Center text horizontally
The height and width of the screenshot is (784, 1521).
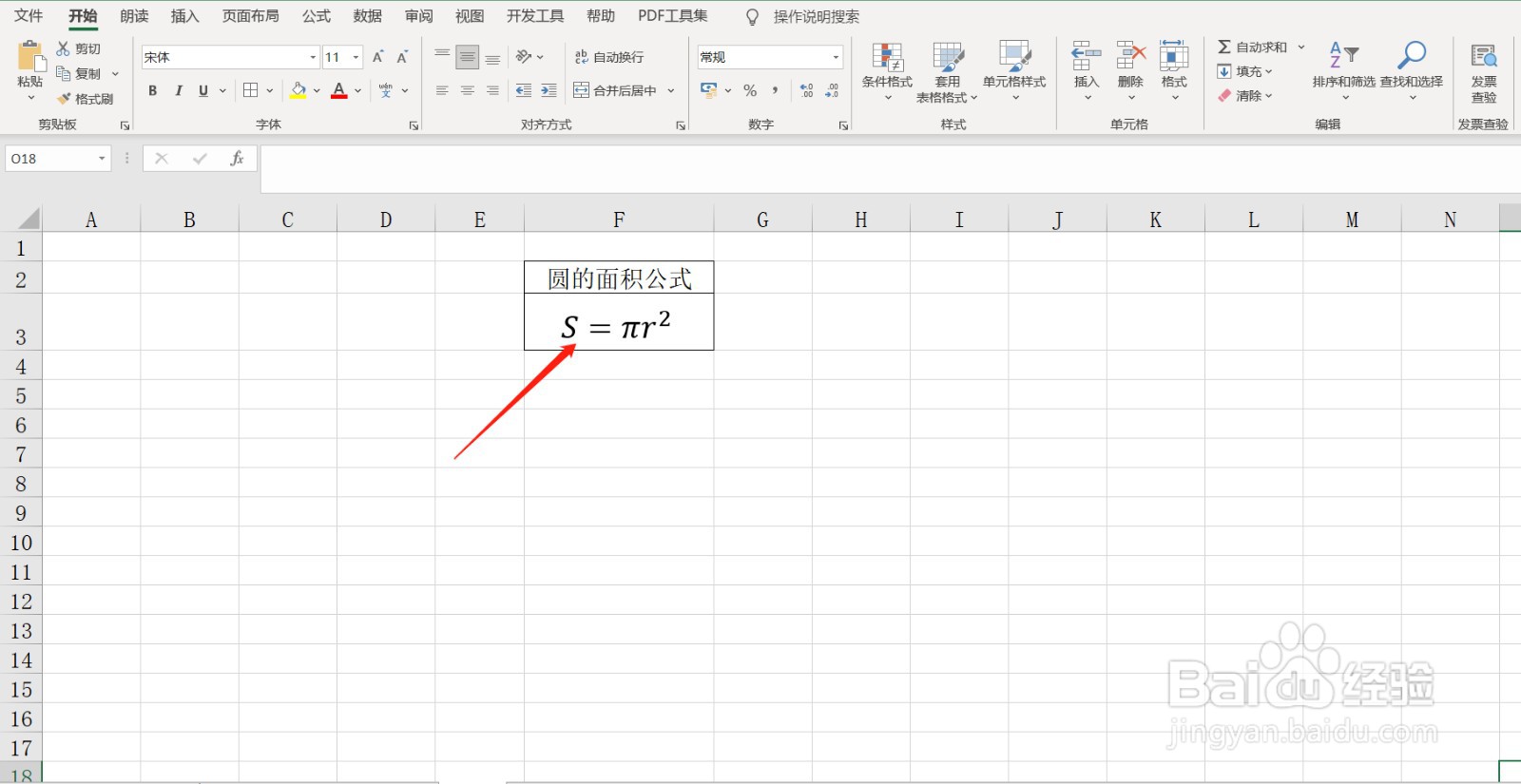[x=467, y=90]
